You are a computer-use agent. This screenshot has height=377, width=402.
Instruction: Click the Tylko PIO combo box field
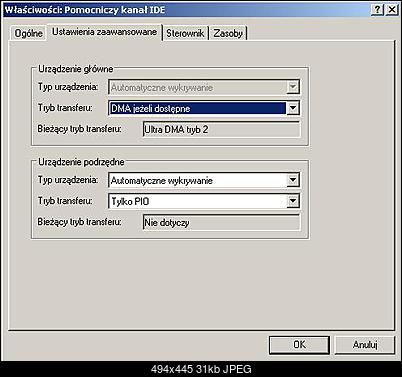pyautogui.click(x=204, y=201)
